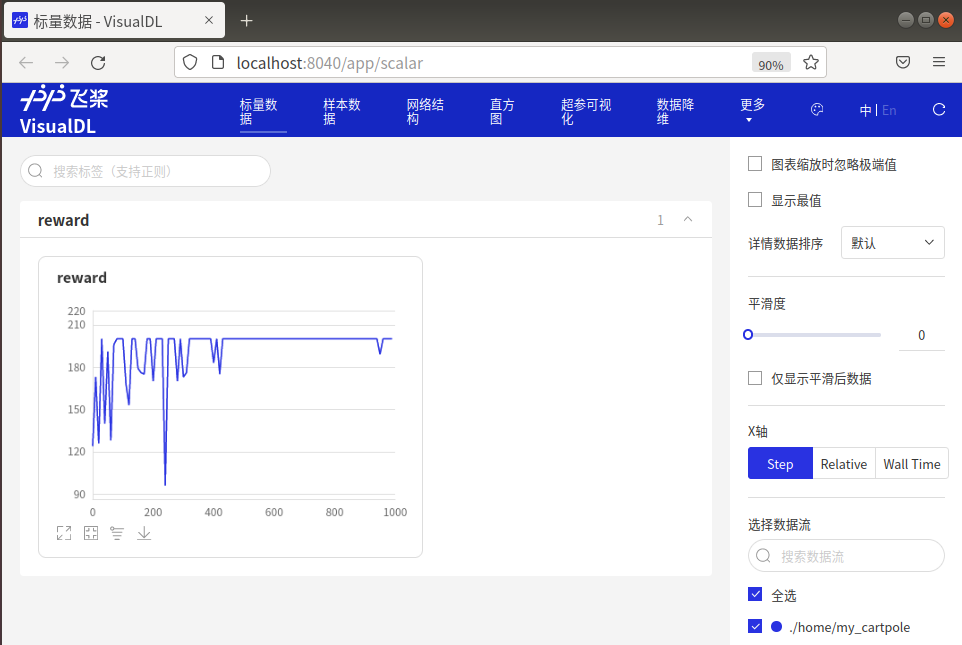Click the blue my_cartpole color dot

point(776,627)
